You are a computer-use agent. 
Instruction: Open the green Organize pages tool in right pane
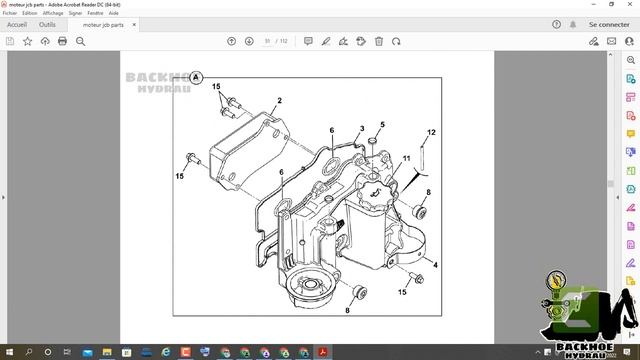coord(631,171)
